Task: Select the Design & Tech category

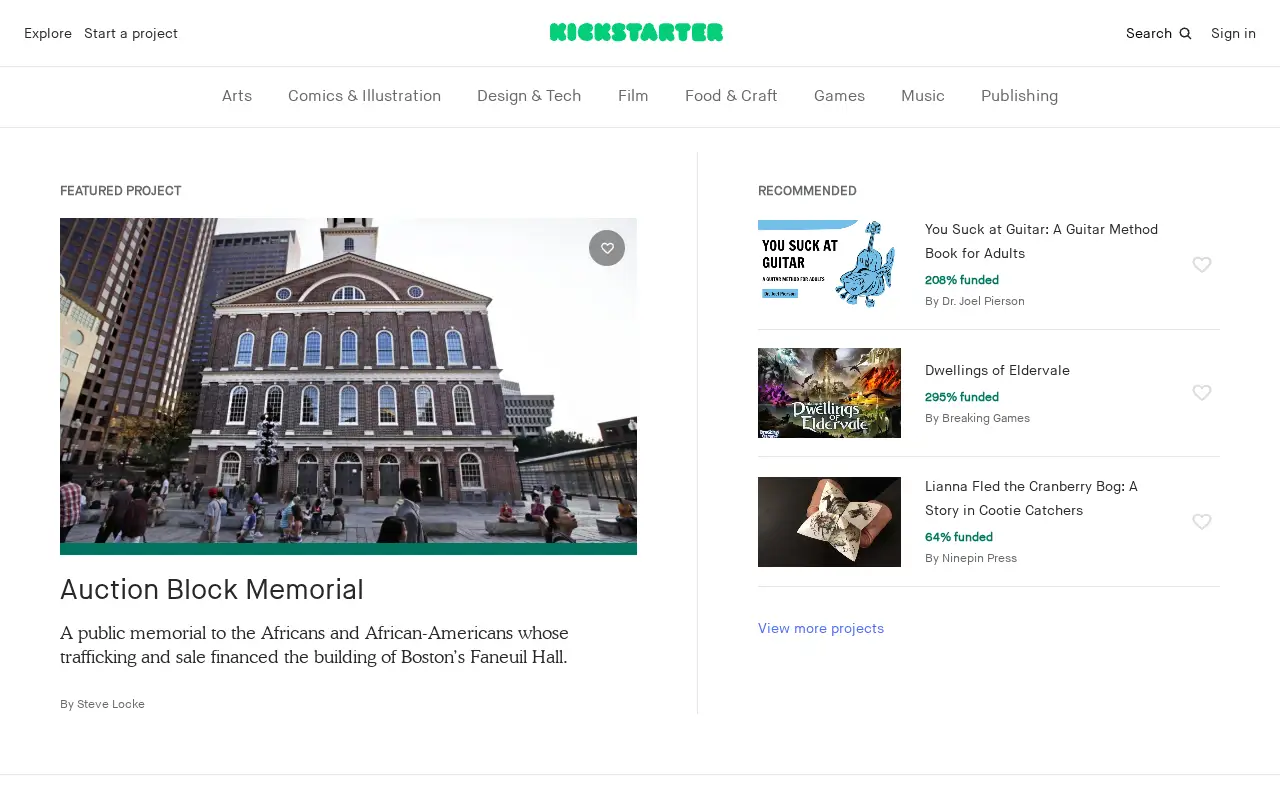Action: coord(529,96)
